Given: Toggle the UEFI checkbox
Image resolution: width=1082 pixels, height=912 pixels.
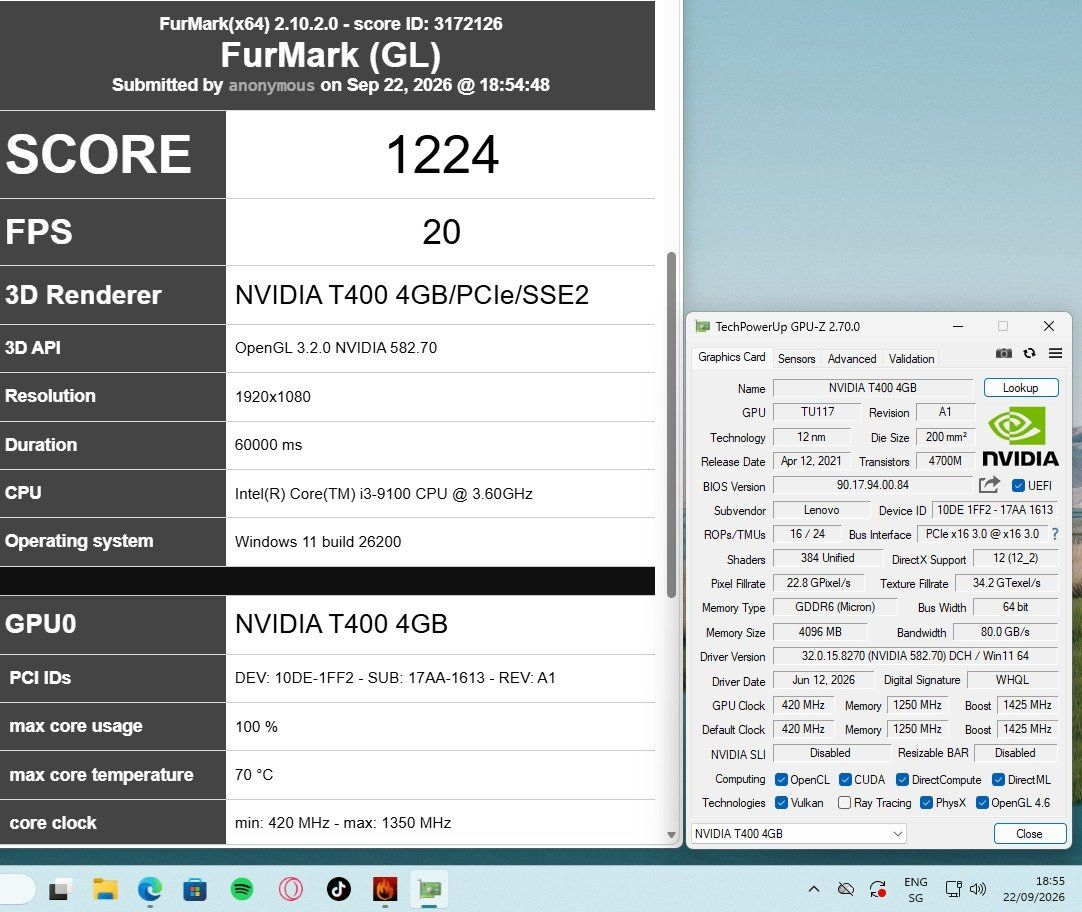Looking at the screenshot, I should 1018,486.
